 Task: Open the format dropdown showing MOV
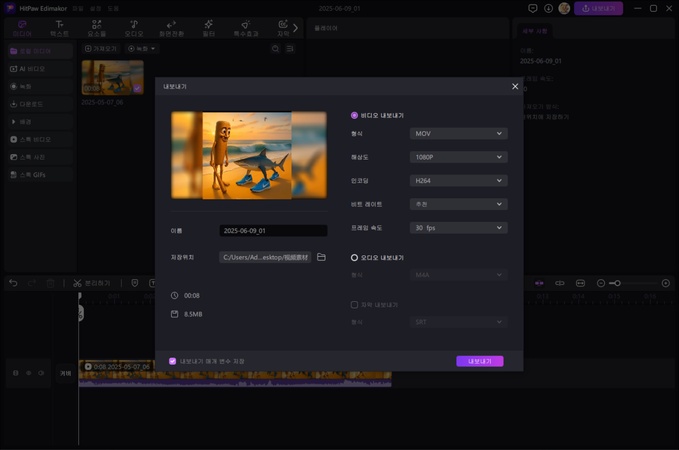[458, 133]
